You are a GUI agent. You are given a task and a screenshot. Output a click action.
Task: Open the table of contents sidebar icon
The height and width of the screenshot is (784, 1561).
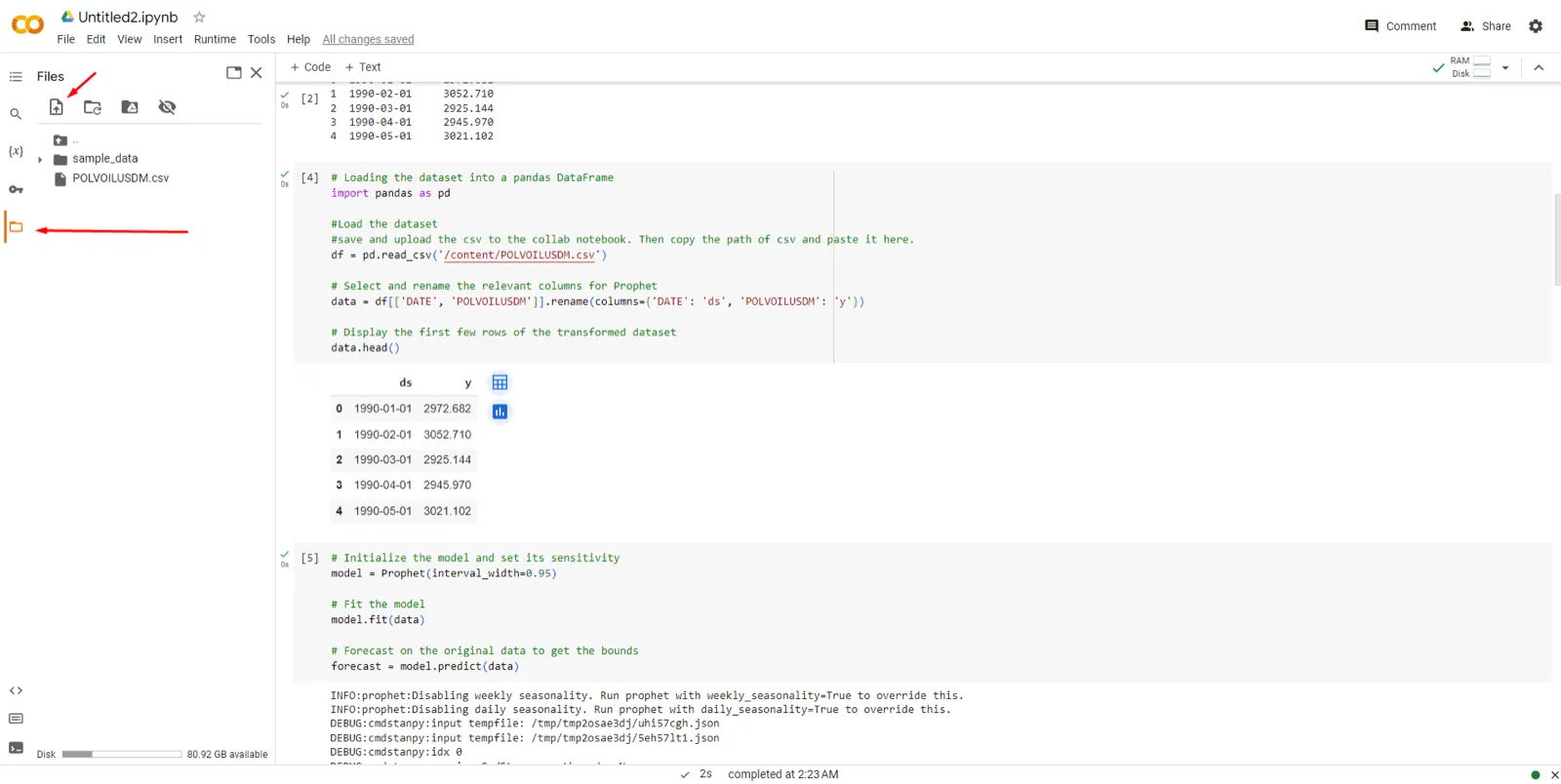click(x=16, y=76)
